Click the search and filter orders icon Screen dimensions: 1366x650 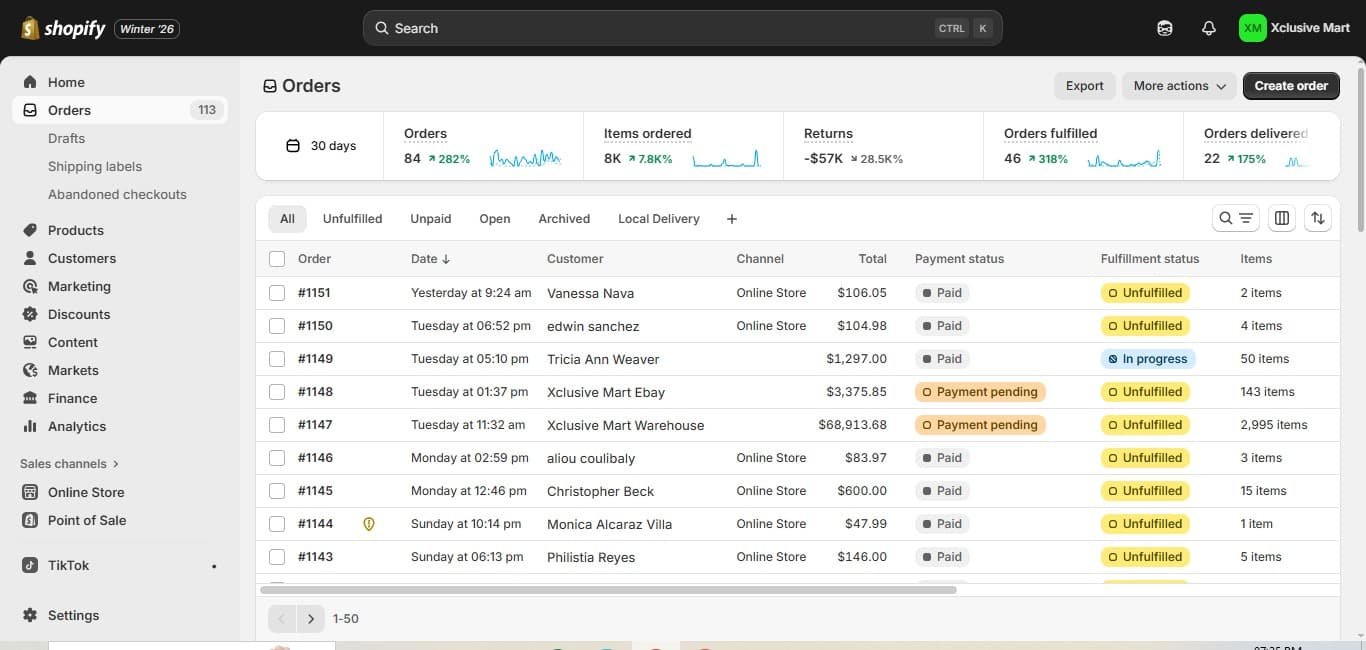(1236, 218)
